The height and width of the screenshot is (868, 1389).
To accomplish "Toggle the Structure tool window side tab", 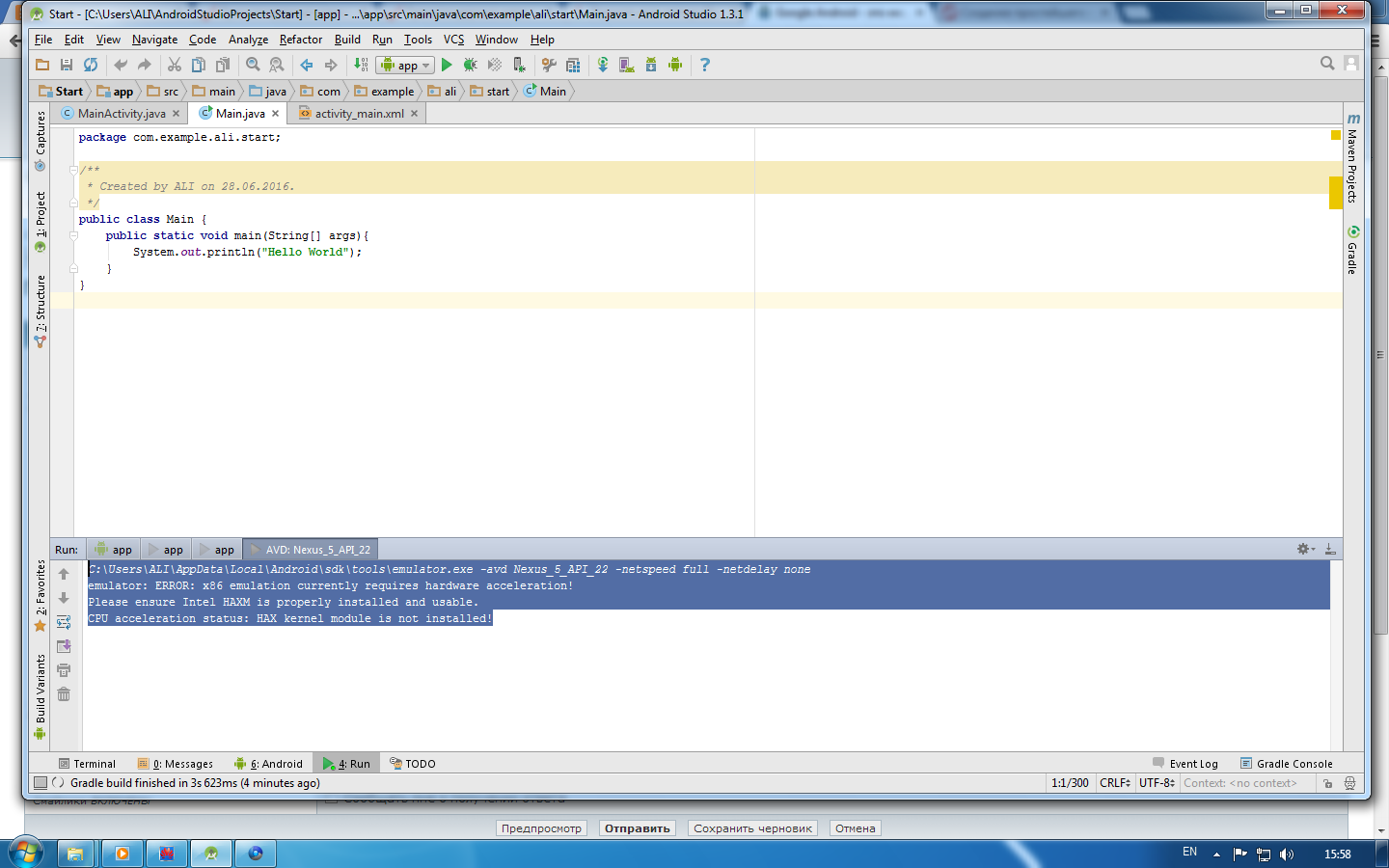I will coord(41,312).
